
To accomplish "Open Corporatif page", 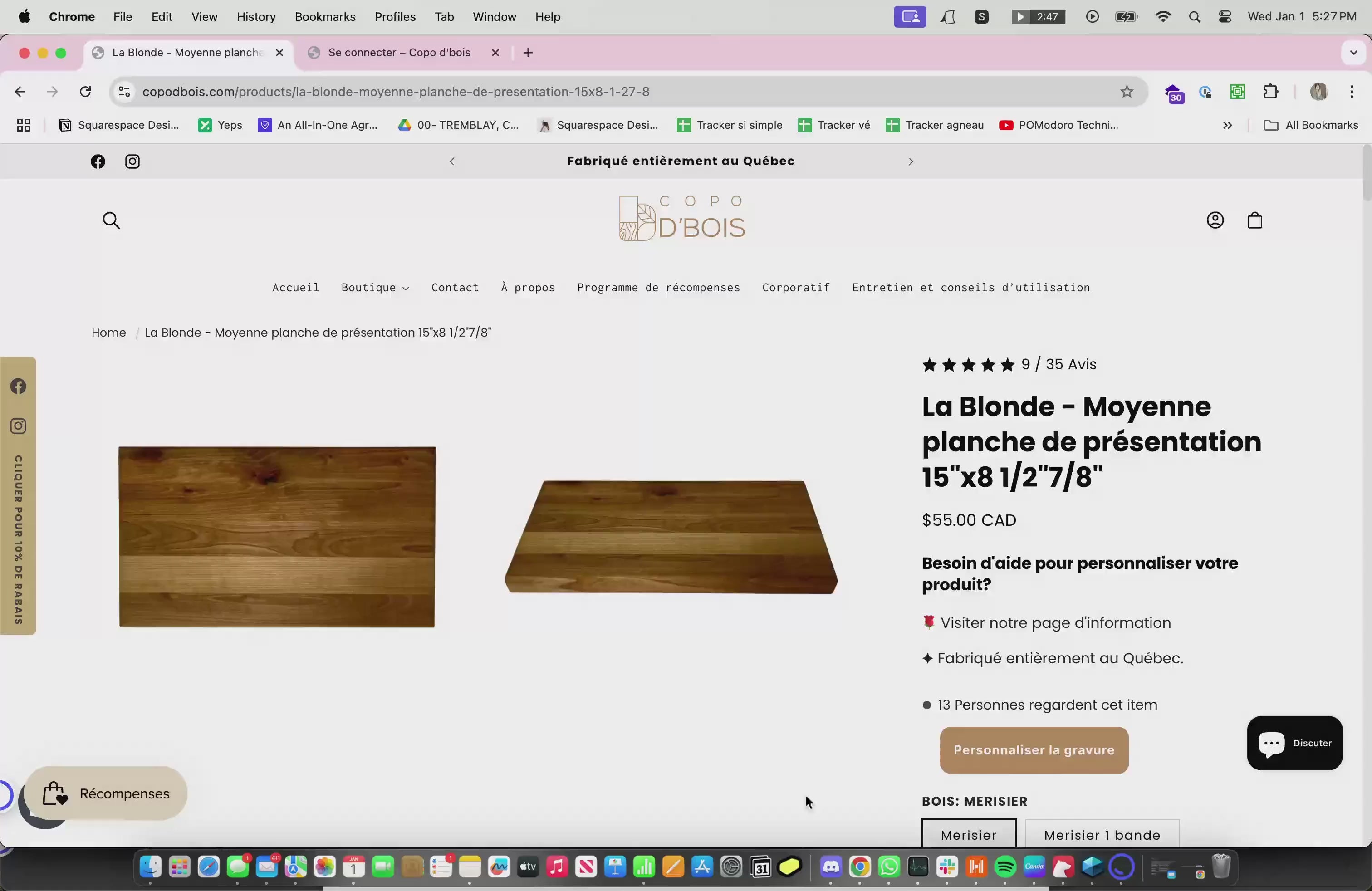I will coord(795,288).
